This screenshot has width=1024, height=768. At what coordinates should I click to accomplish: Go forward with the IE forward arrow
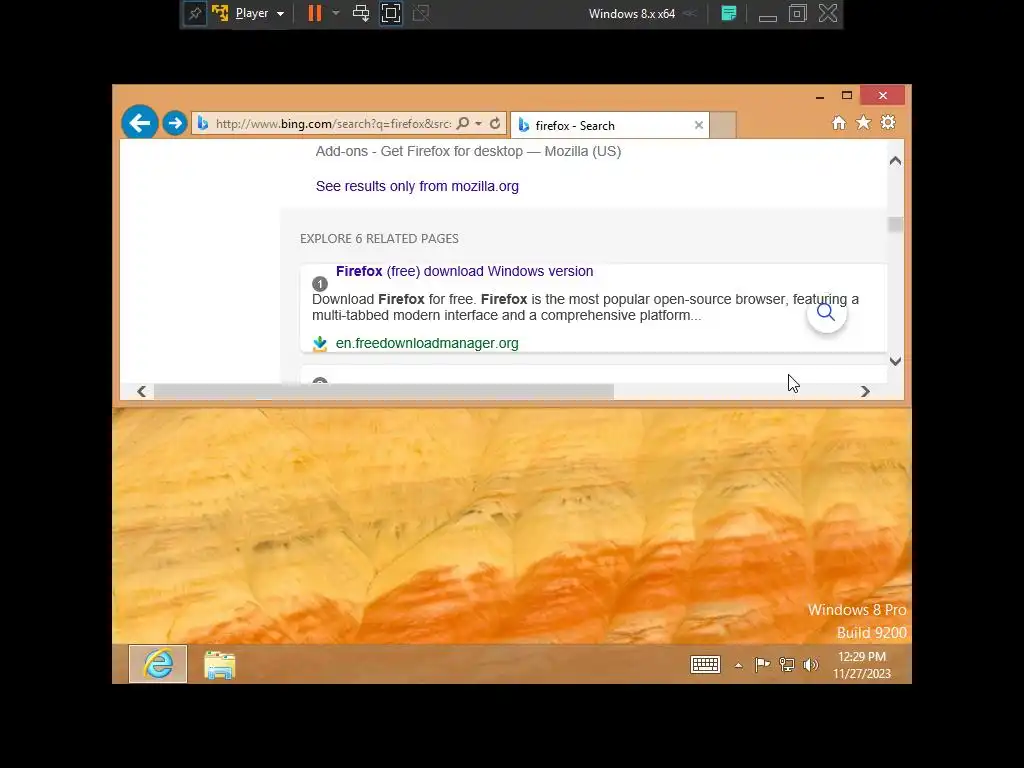[x=174, y=123]
